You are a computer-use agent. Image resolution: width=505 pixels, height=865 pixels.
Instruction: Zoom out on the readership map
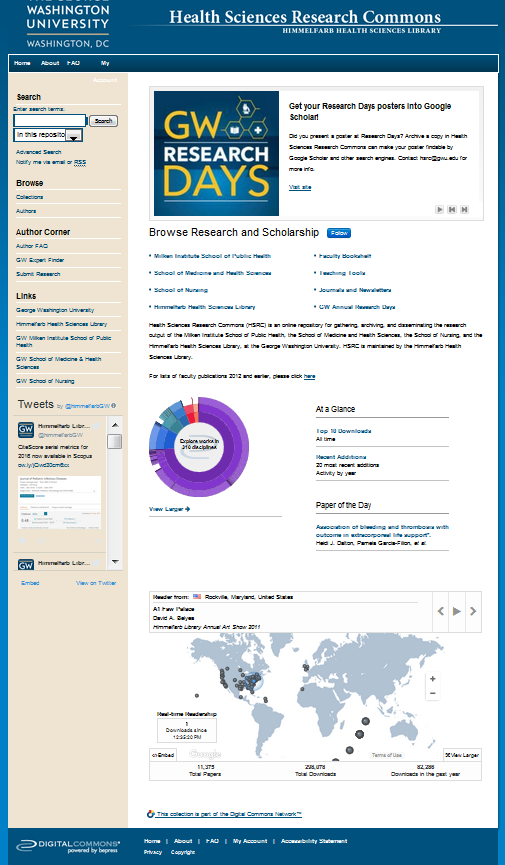click(433, 693)
